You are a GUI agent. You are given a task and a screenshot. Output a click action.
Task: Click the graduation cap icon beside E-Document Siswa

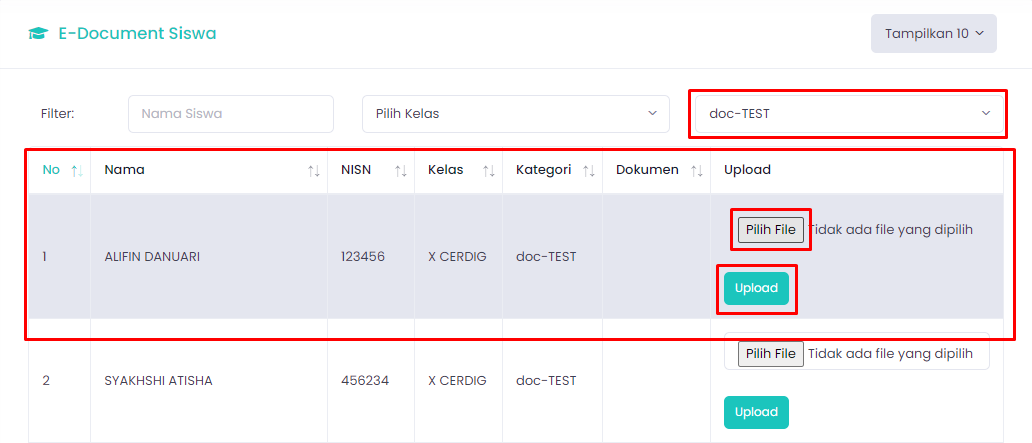click(38, 34)
